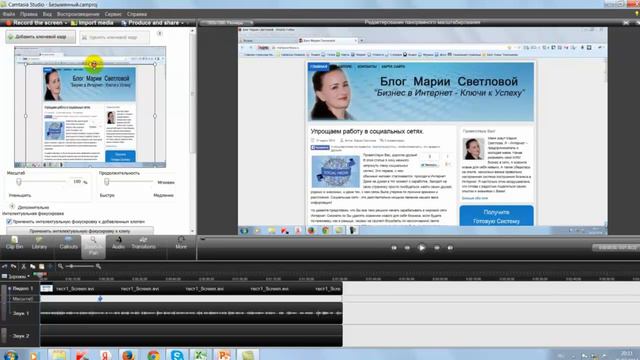640x360 pixels.
Task: Open the Сервис menu
Action: [113, 14]
